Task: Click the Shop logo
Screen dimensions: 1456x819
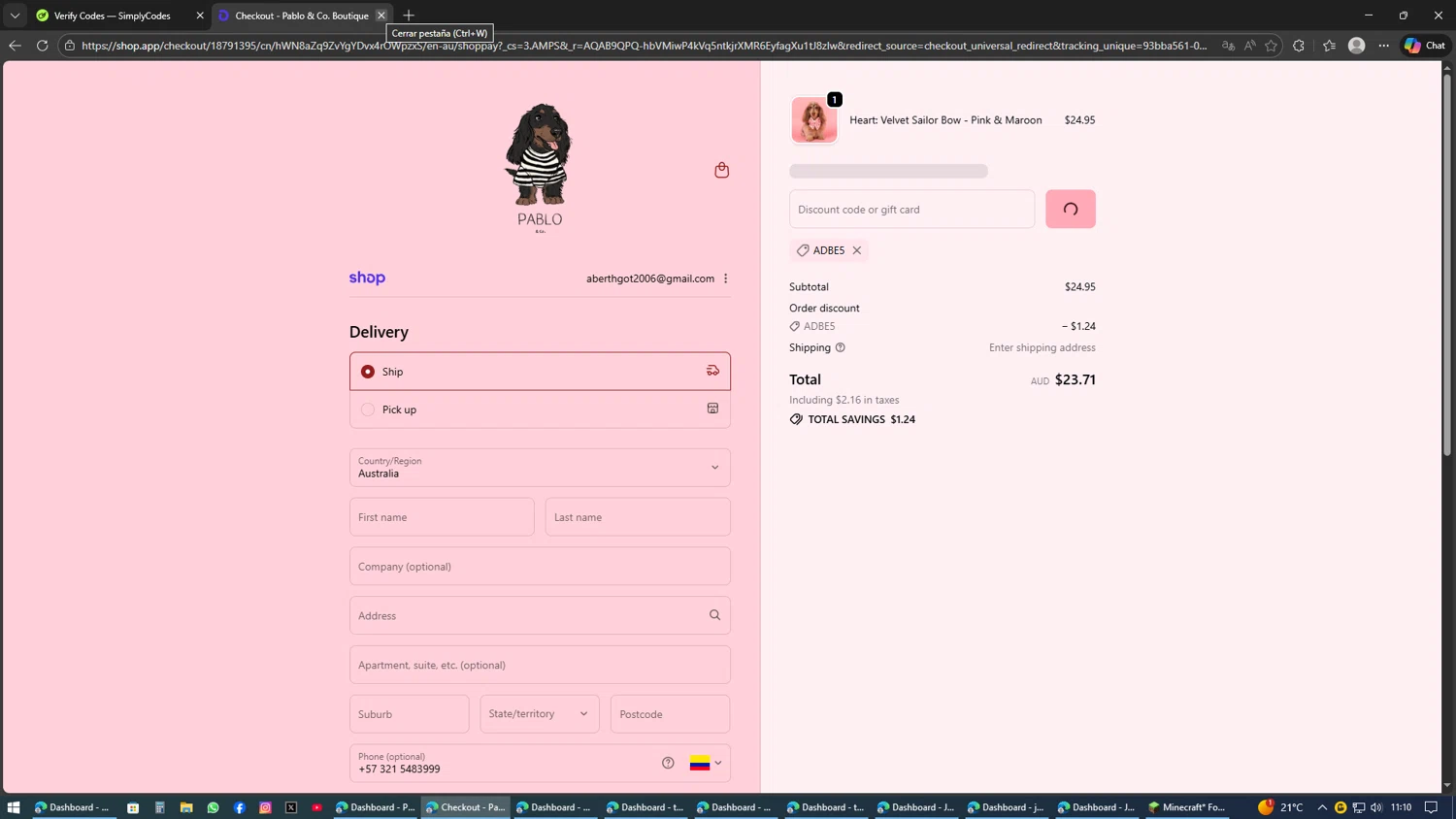Action: point(367,278)
